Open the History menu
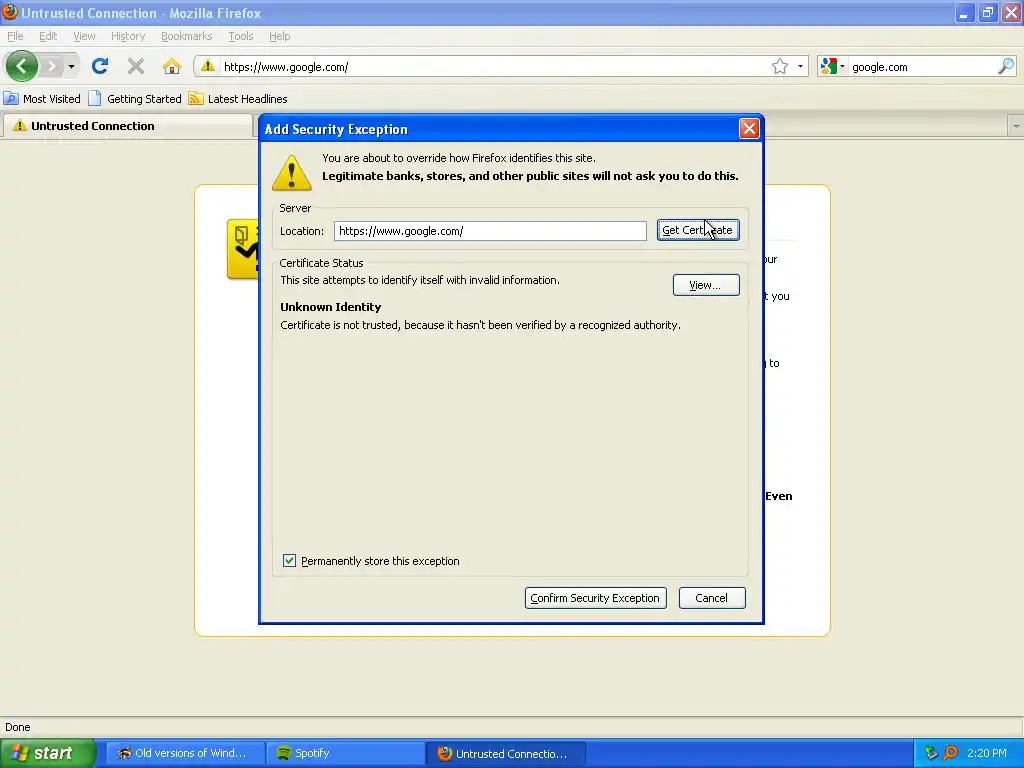 (128, 36)
